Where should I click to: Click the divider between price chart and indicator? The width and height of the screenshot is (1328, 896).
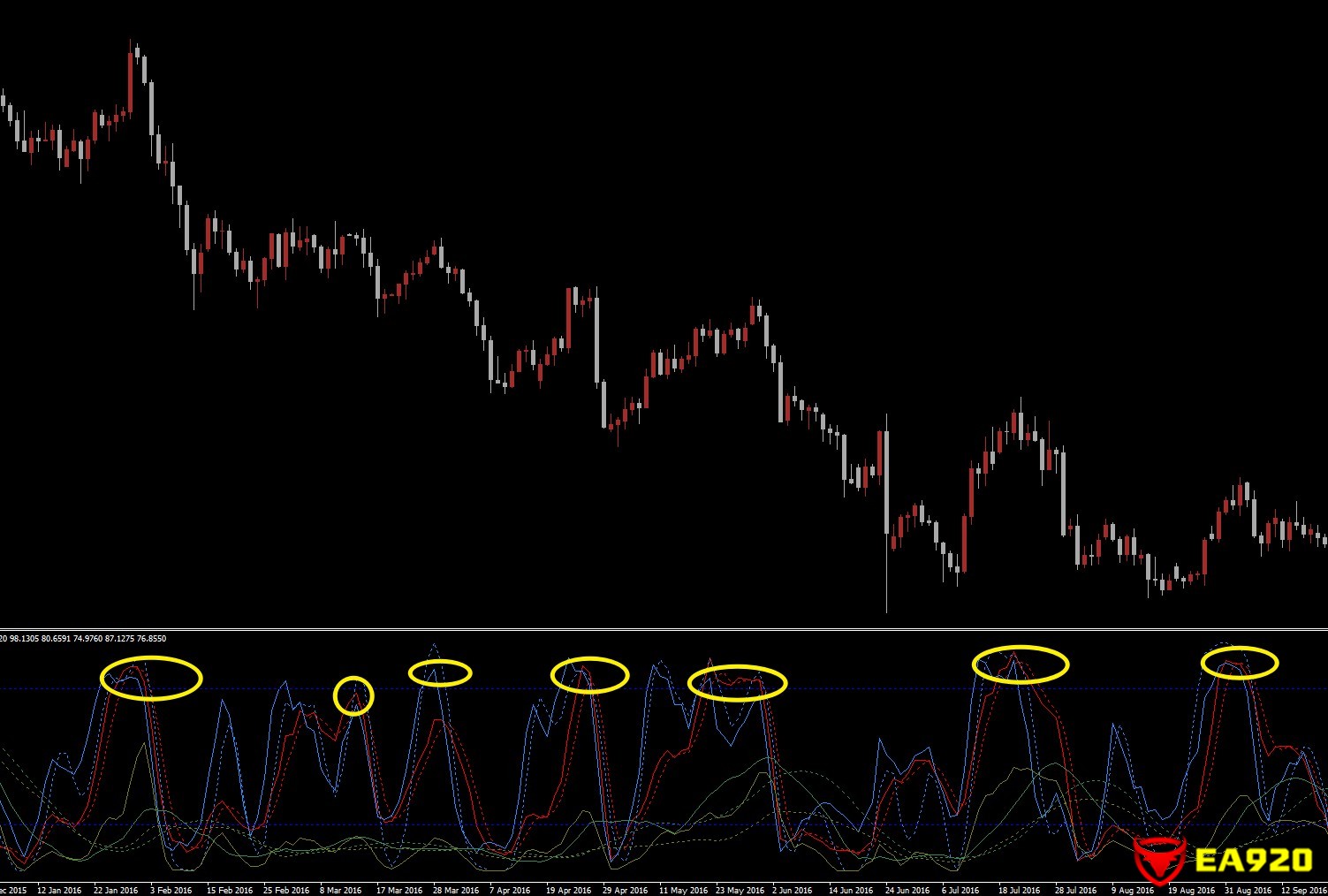(x=664, y=628)
